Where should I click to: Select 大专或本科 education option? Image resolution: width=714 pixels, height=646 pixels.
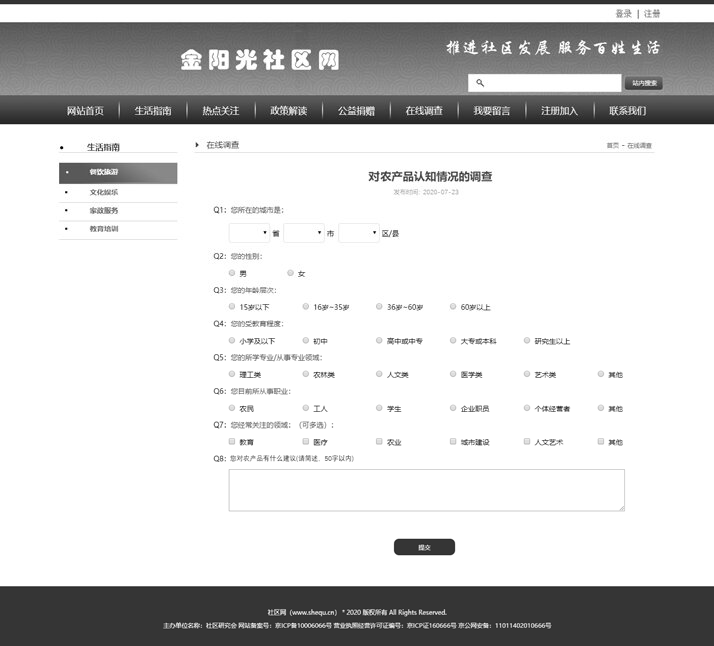point(453,340)
